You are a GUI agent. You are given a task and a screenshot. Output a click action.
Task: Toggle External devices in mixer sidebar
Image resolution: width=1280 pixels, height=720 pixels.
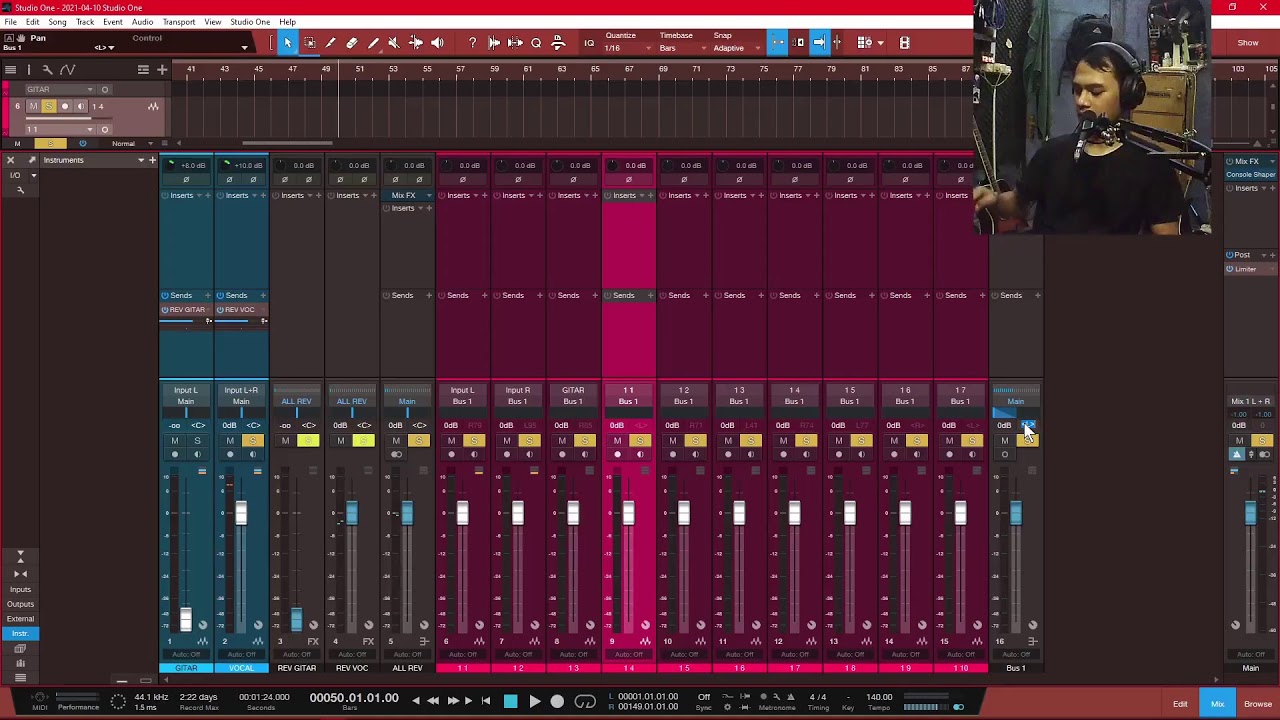[20, 619]
